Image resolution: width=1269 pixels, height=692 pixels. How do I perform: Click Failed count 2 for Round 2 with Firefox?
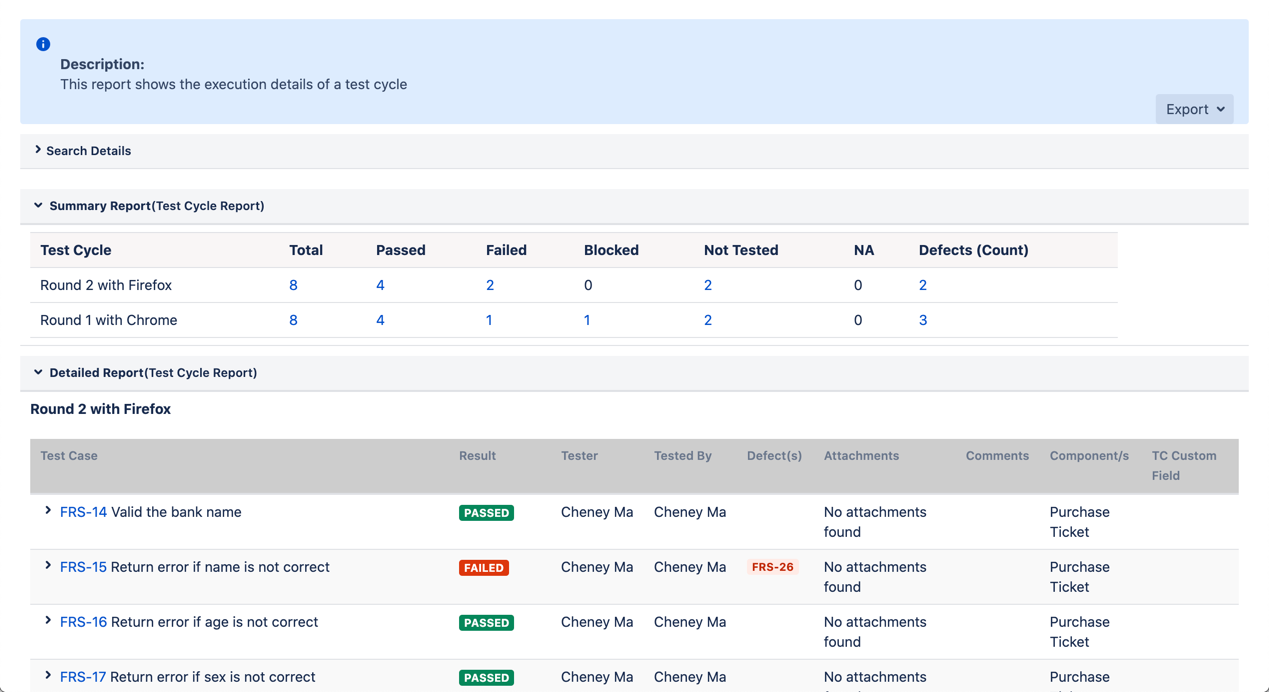point(490,285)
